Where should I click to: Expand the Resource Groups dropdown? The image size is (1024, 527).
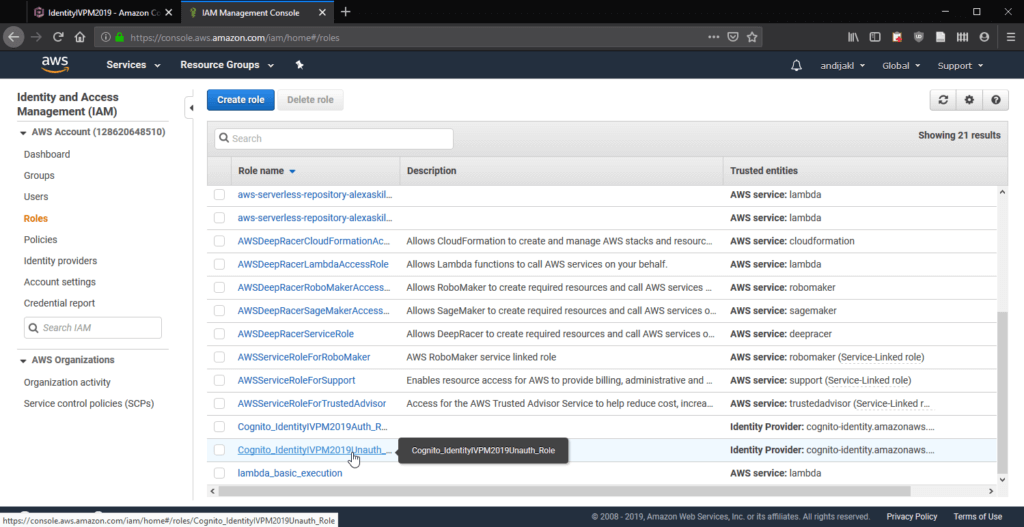point(227,65)
